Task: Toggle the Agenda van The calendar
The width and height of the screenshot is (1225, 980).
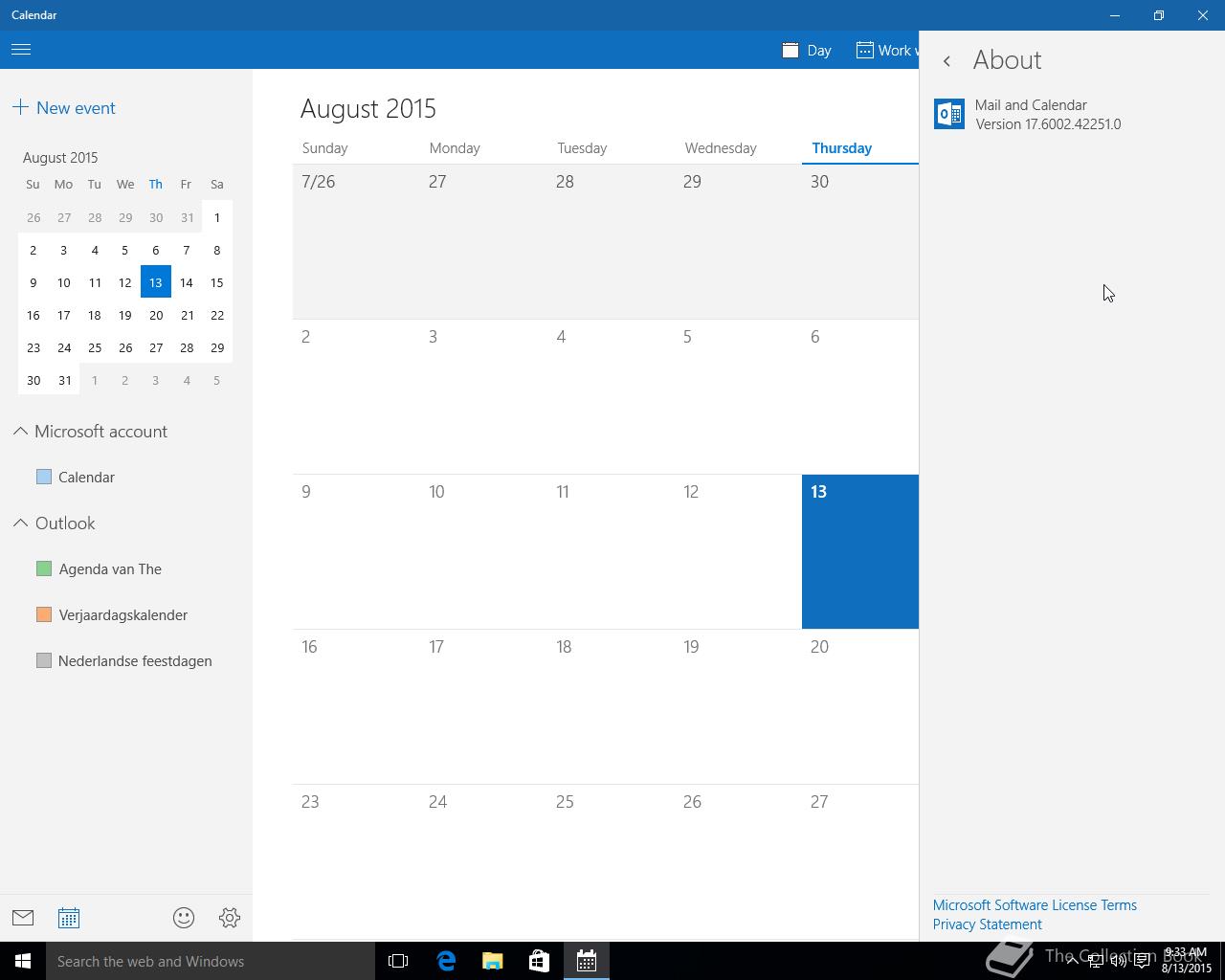Action: [x=44, y=568]
